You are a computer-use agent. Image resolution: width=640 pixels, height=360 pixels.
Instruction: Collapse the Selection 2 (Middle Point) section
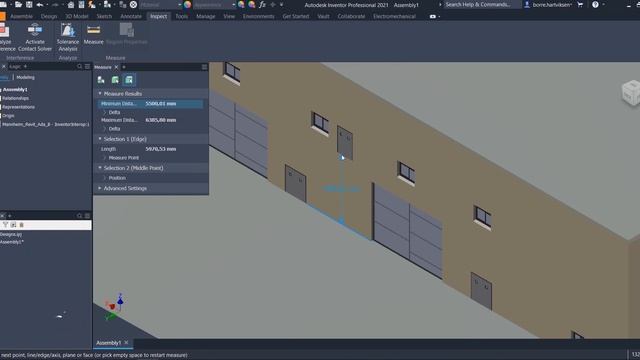click(100, 168)
